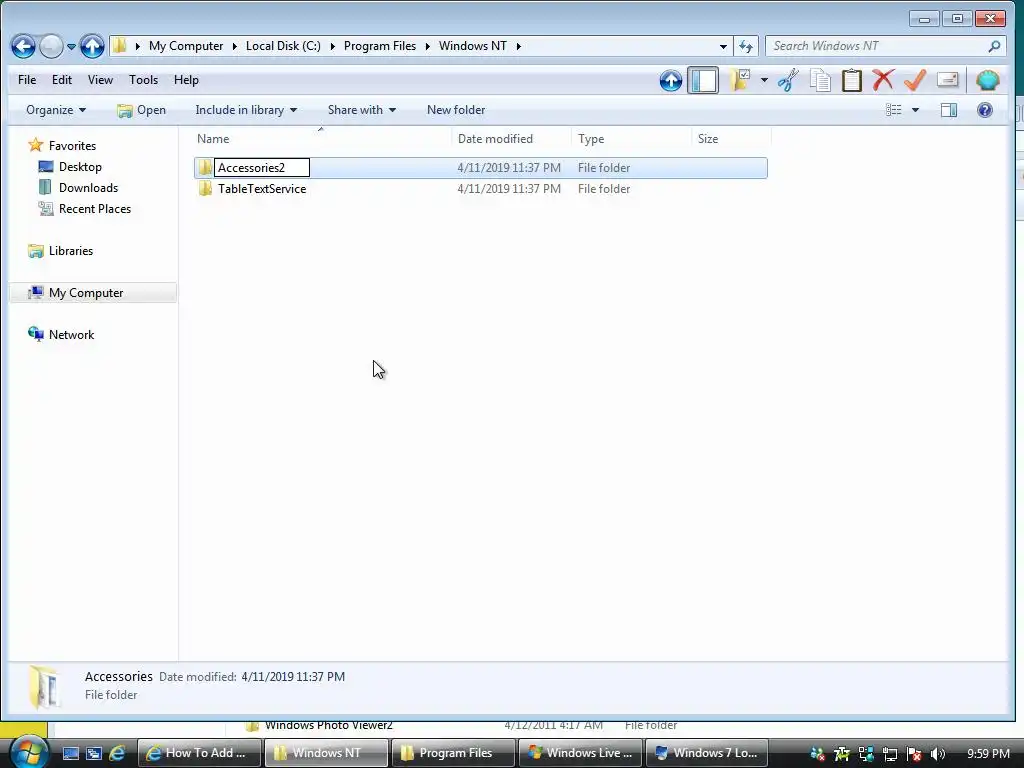Click the volume speaker tray icon

938,754
